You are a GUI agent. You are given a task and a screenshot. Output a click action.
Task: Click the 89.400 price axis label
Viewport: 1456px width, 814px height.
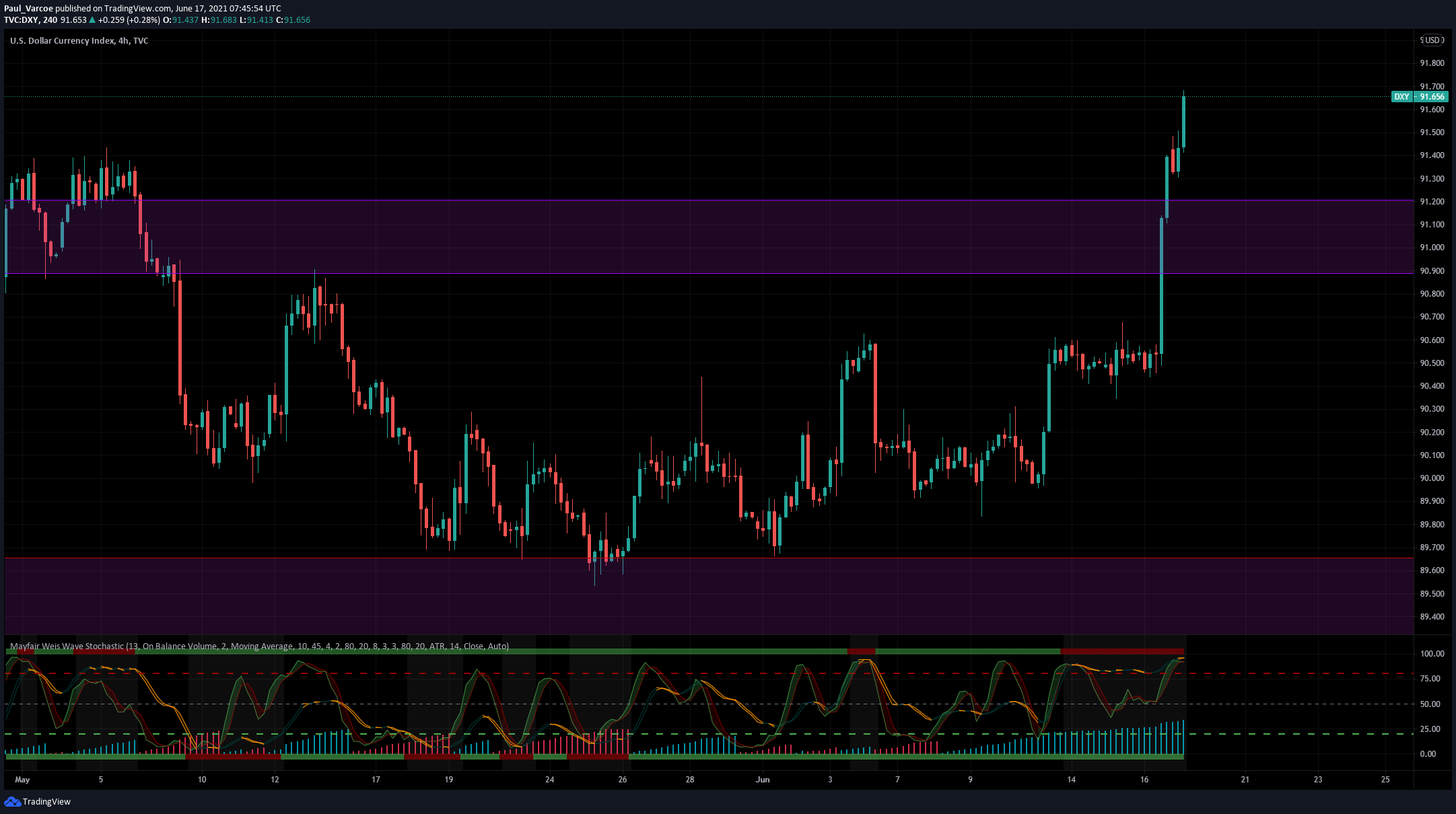coord(1432,617)
